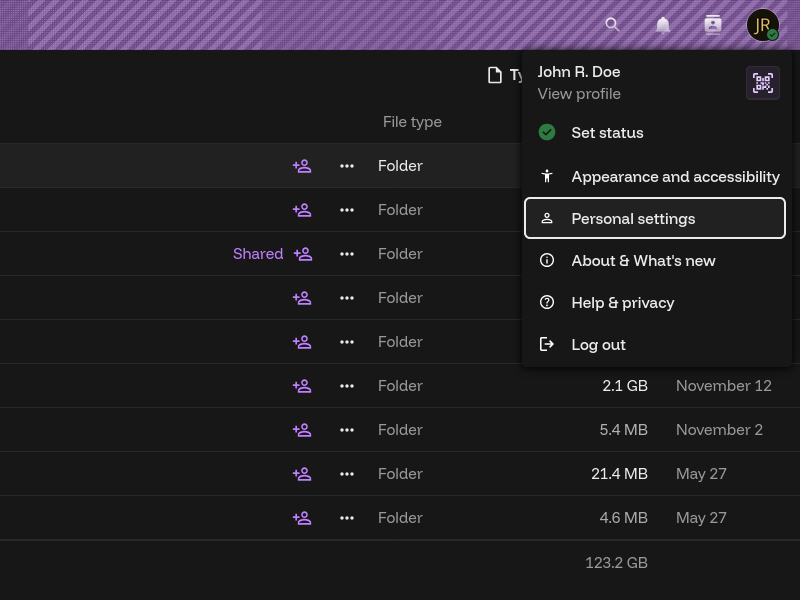Expand the three-dot actions on the Shared folder row
This screenshot has height=600, width=800.
point(347,254)
